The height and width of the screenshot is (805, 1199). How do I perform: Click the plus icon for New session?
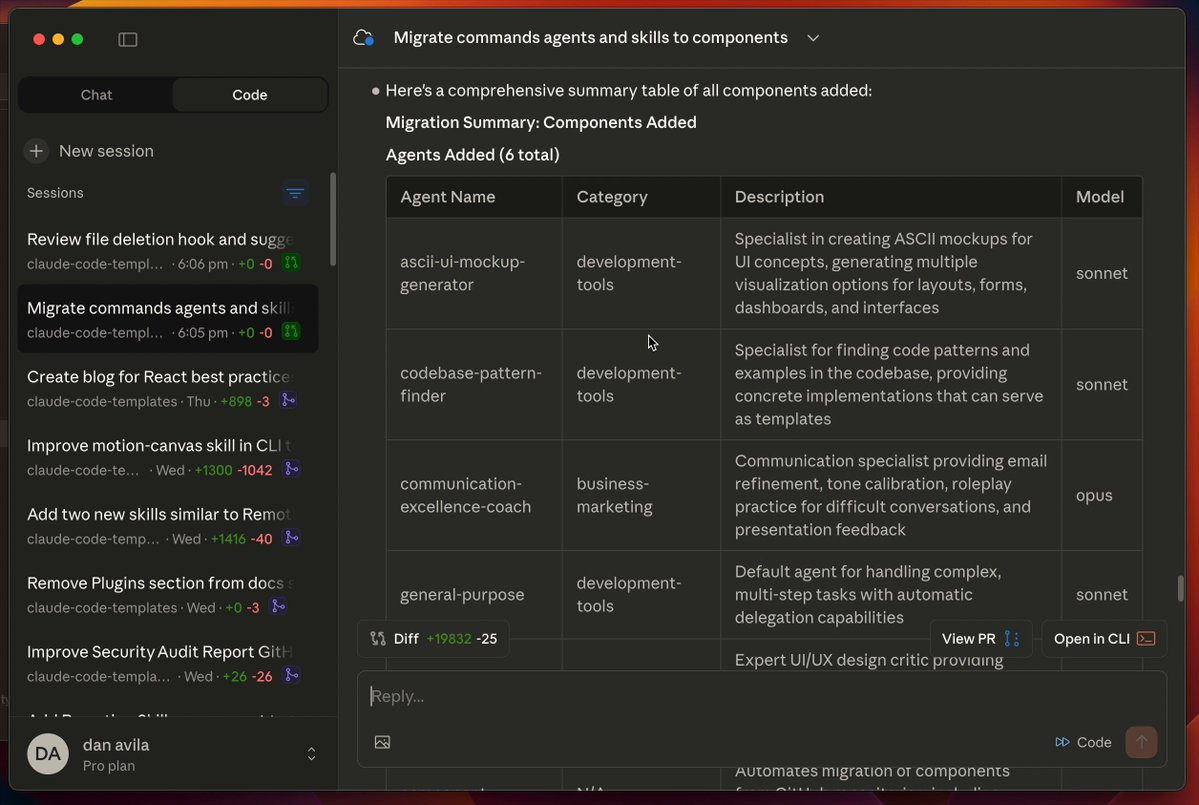tap(36, 151)
